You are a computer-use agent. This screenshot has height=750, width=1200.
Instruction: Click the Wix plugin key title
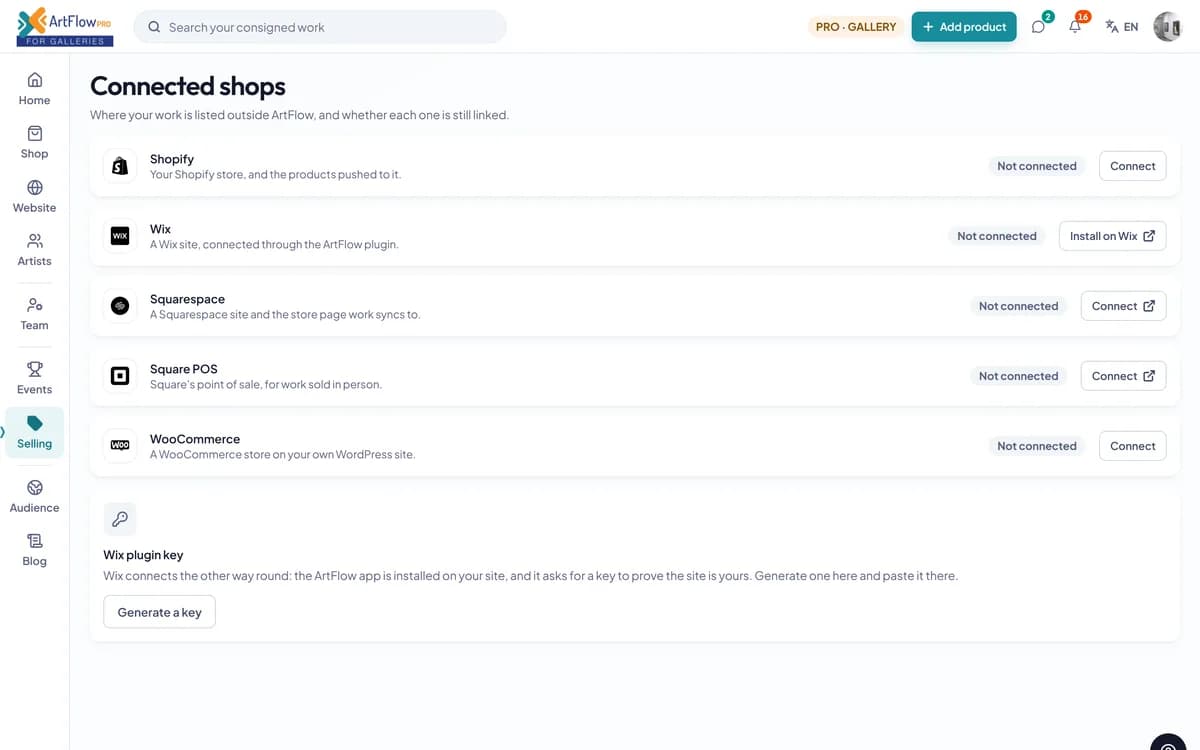click(x=143, y=555)
